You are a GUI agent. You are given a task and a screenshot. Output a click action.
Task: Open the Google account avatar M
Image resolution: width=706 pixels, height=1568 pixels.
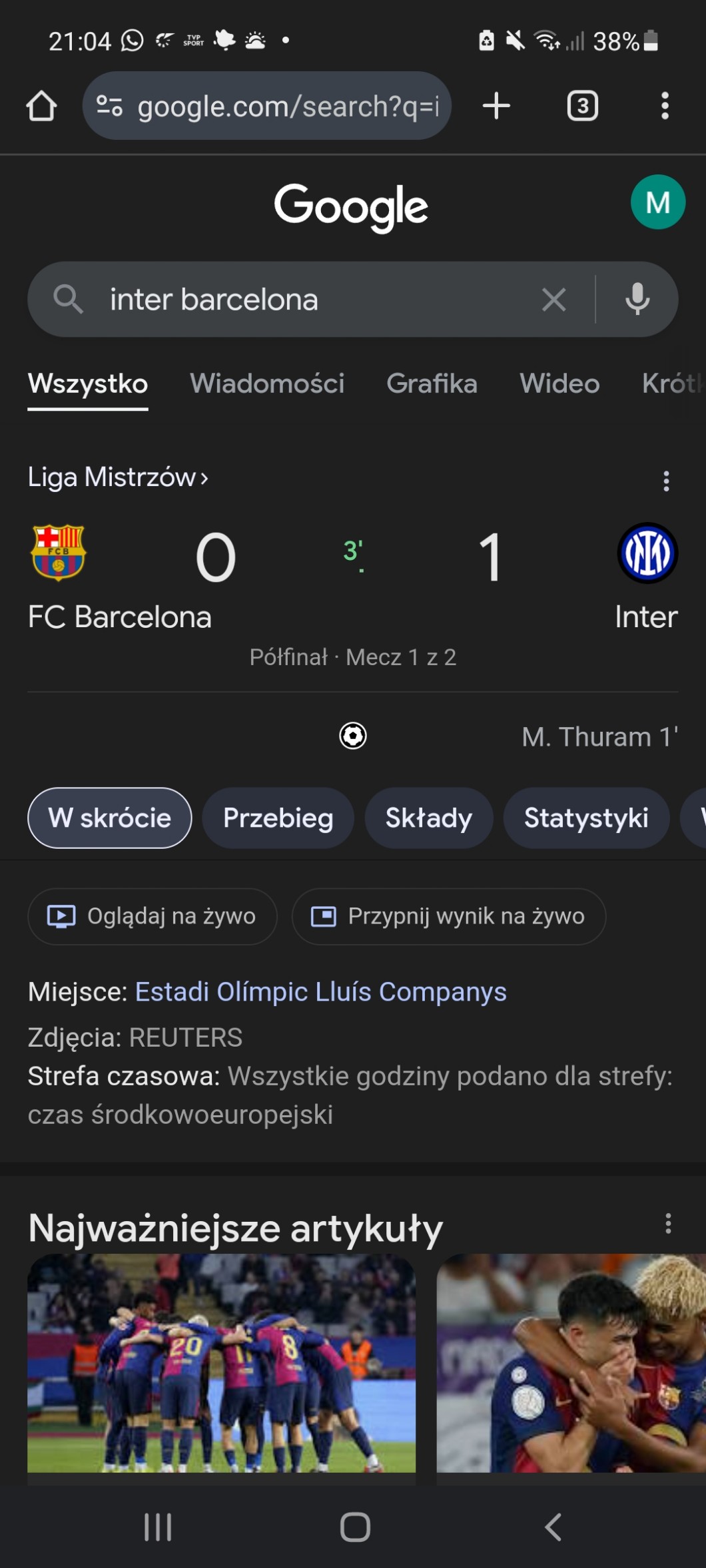pyautogui.click(x=657, y=202)
